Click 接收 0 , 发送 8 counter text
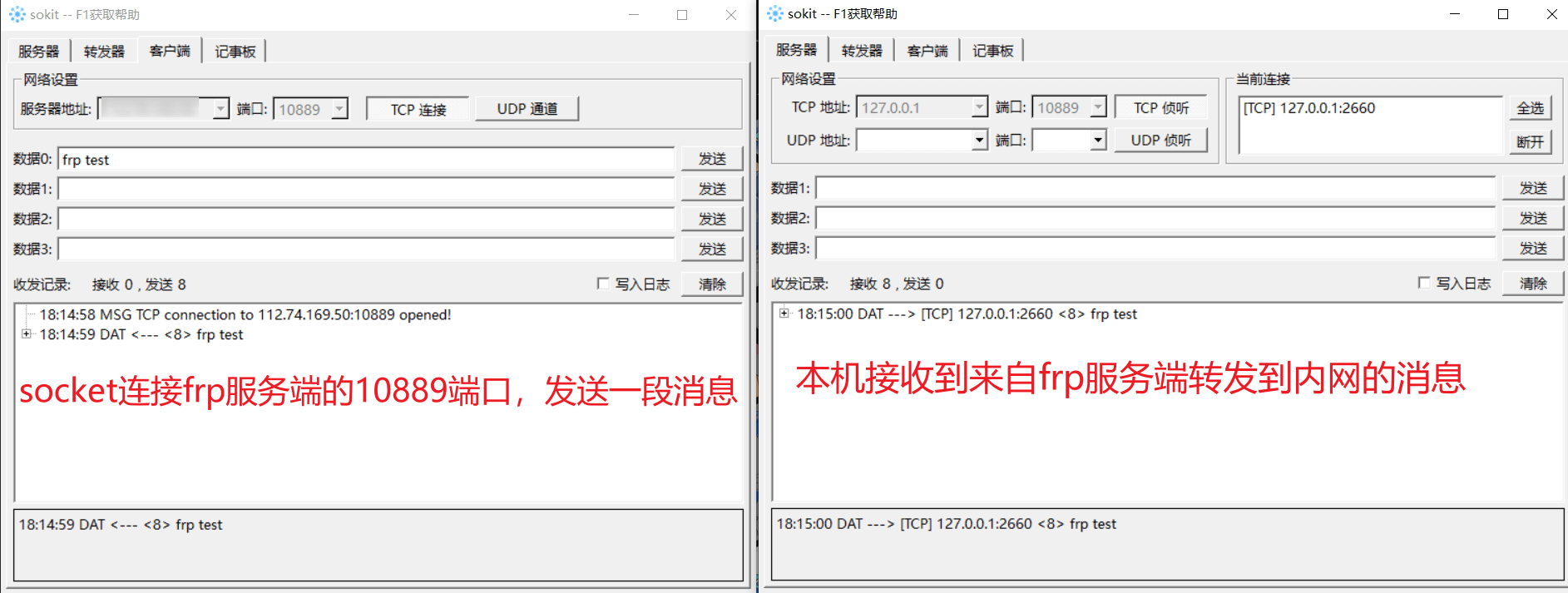This screenshot has width=1568, height=593. pos(139,284)
